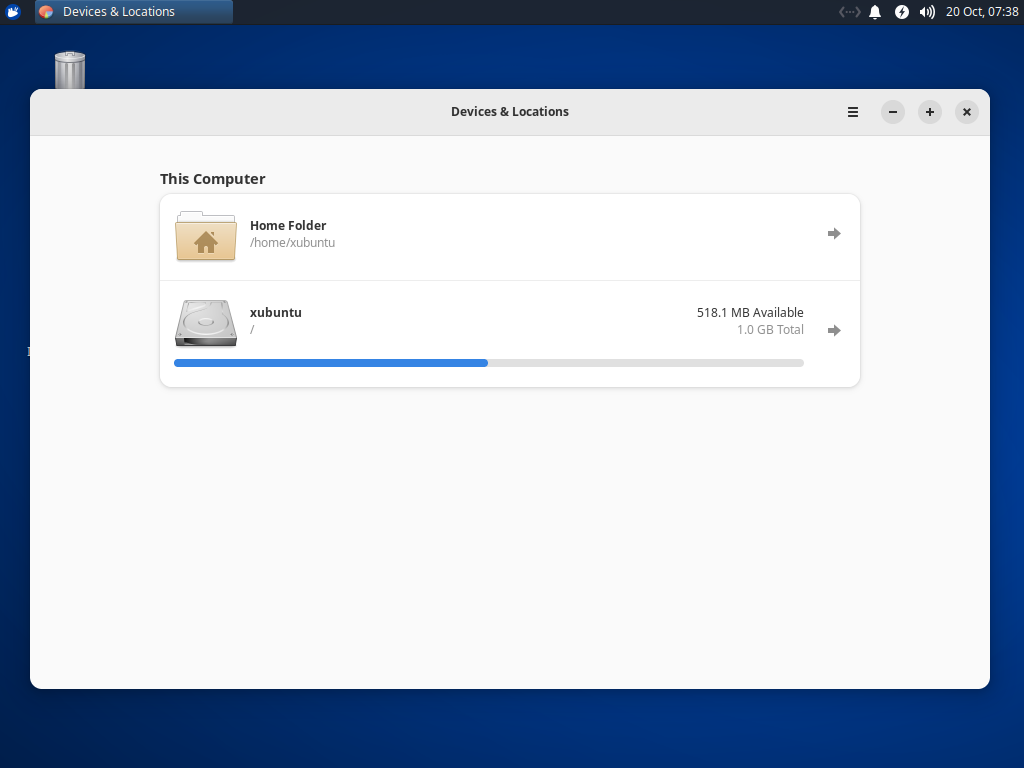The width and height of the screenshot is (1024, 768).
Task: Scan the Home Folder via its arrow icon
Action: pyautogui.click(x=834, y=233)
